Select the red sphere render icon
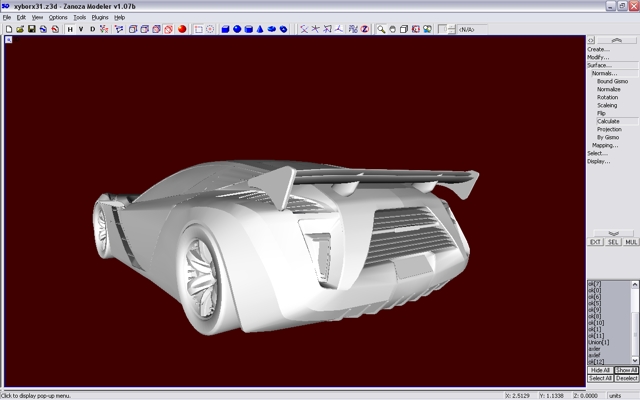 182,29
